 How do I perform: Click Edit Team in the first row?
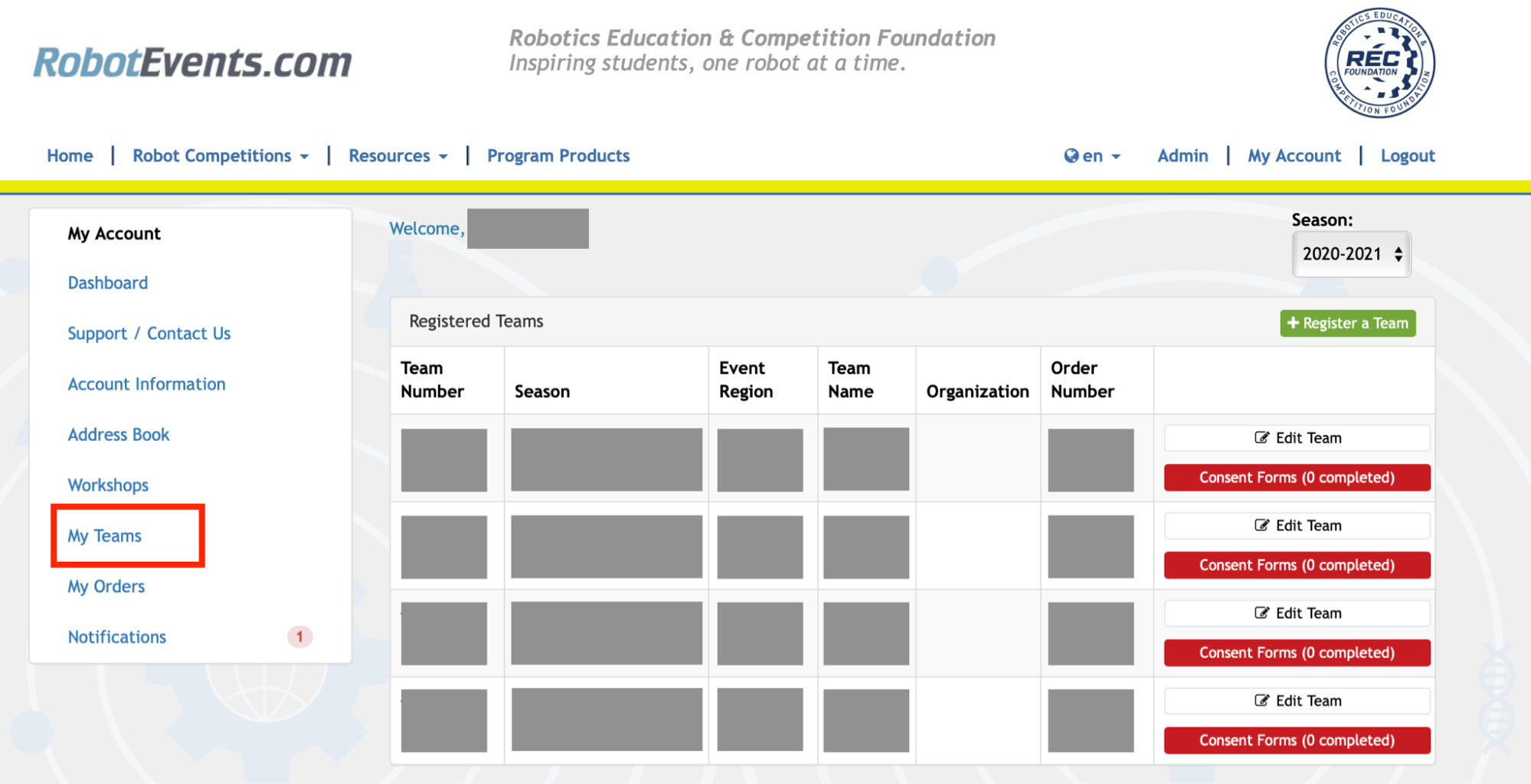click(1297, 438)
